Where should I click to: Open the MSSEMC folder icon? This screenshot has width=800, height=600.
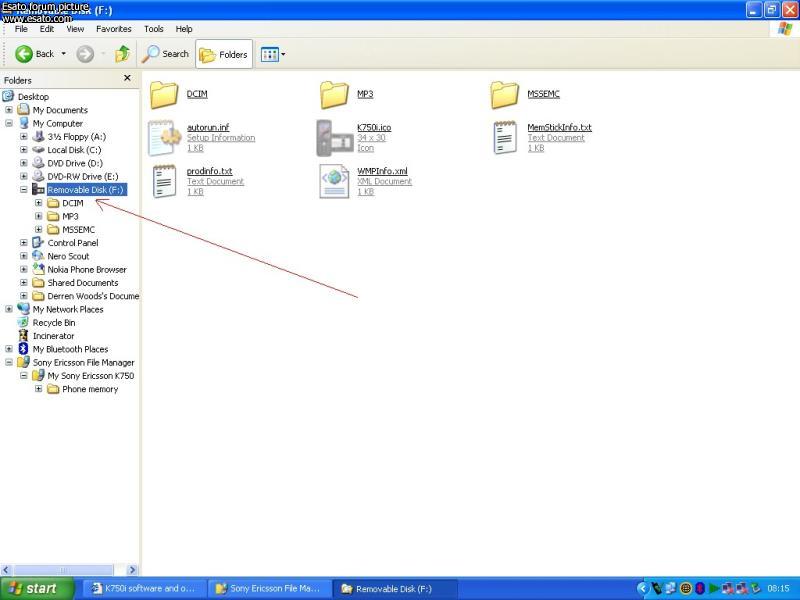tap(505, 95)
